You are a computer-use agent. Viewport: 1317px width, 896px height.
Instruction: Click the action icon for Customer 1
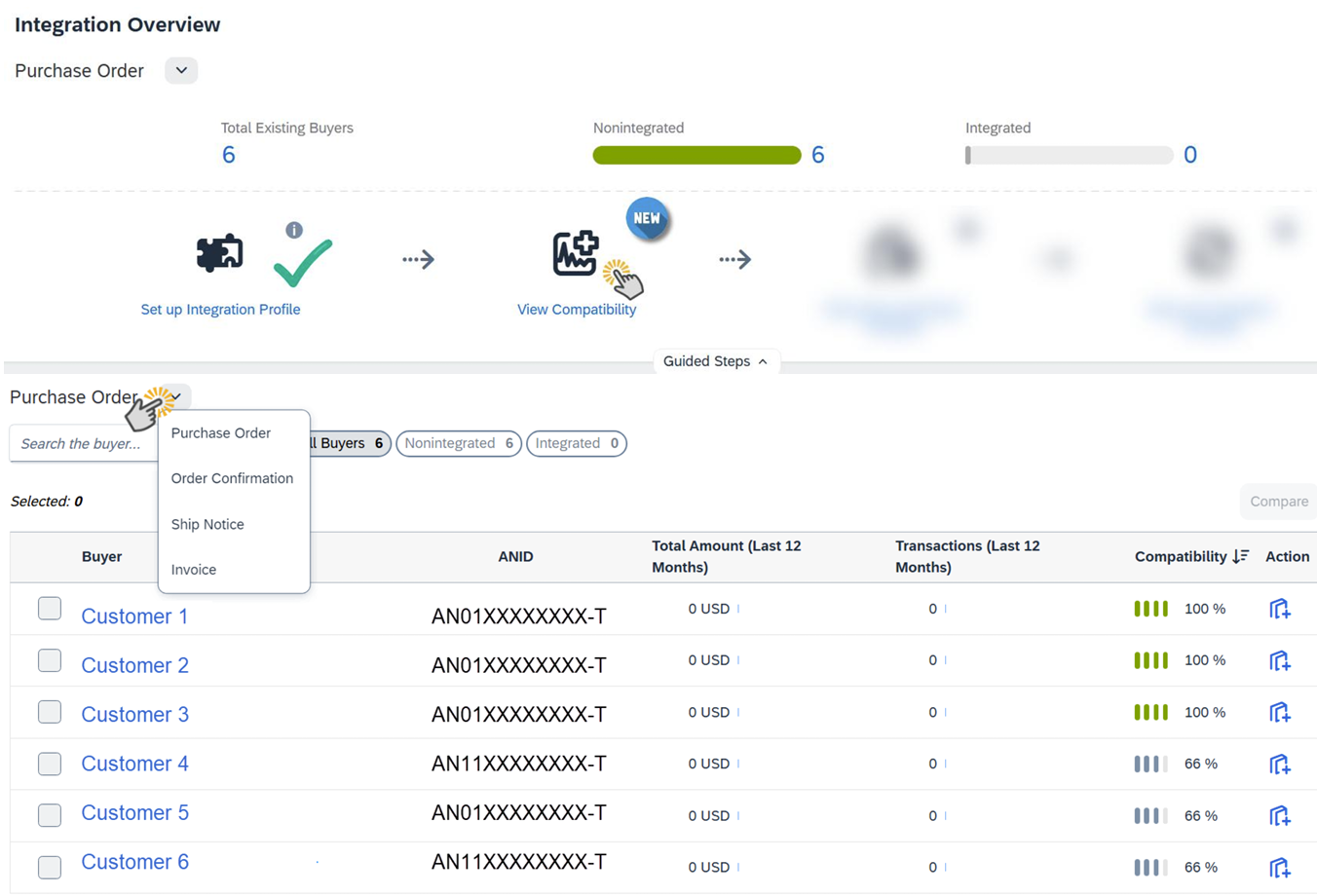coord(1279,609)
